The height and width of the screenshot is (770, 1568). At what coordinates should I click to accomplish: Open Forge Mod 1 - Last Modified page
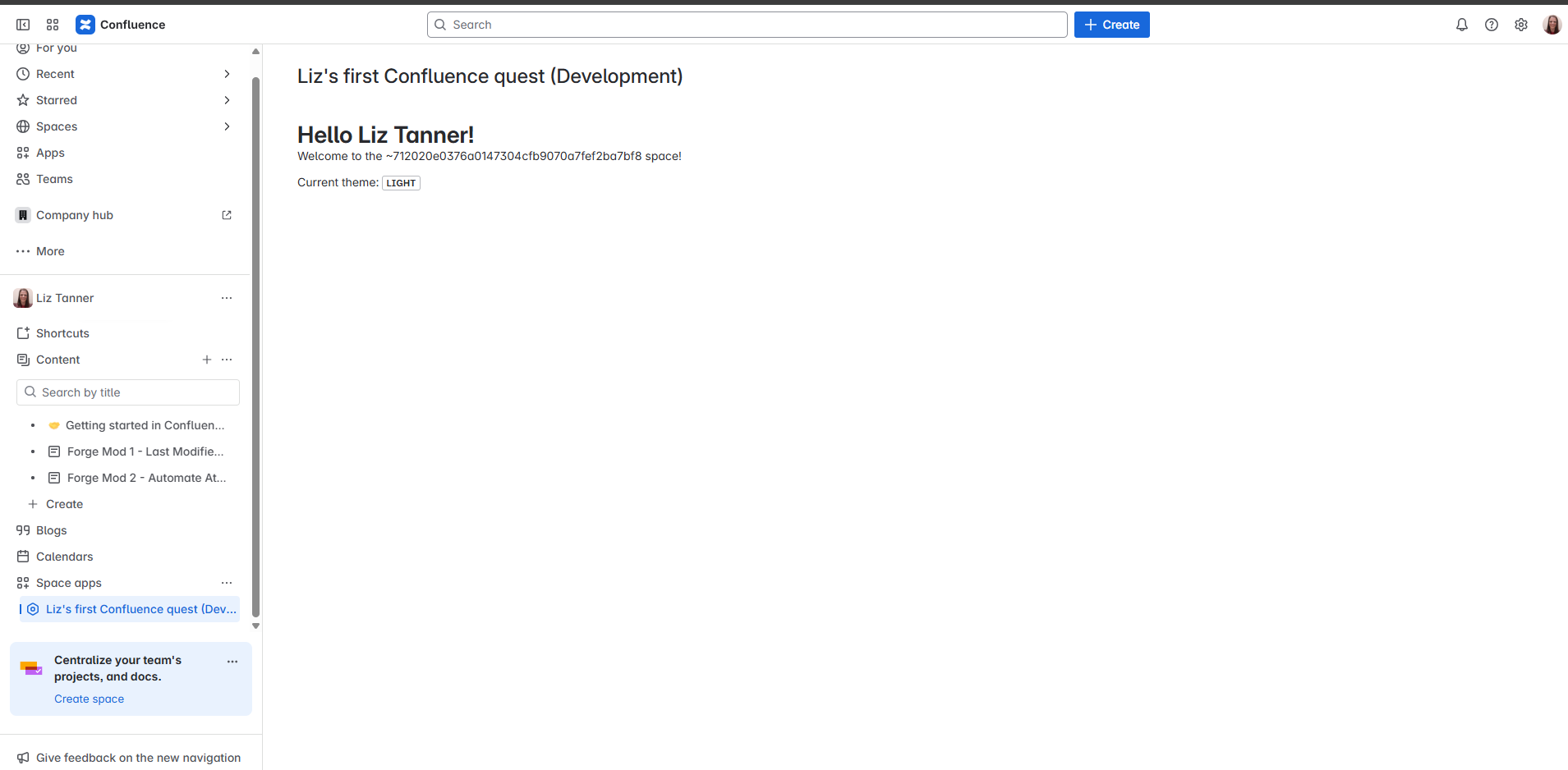coord(145,451)
